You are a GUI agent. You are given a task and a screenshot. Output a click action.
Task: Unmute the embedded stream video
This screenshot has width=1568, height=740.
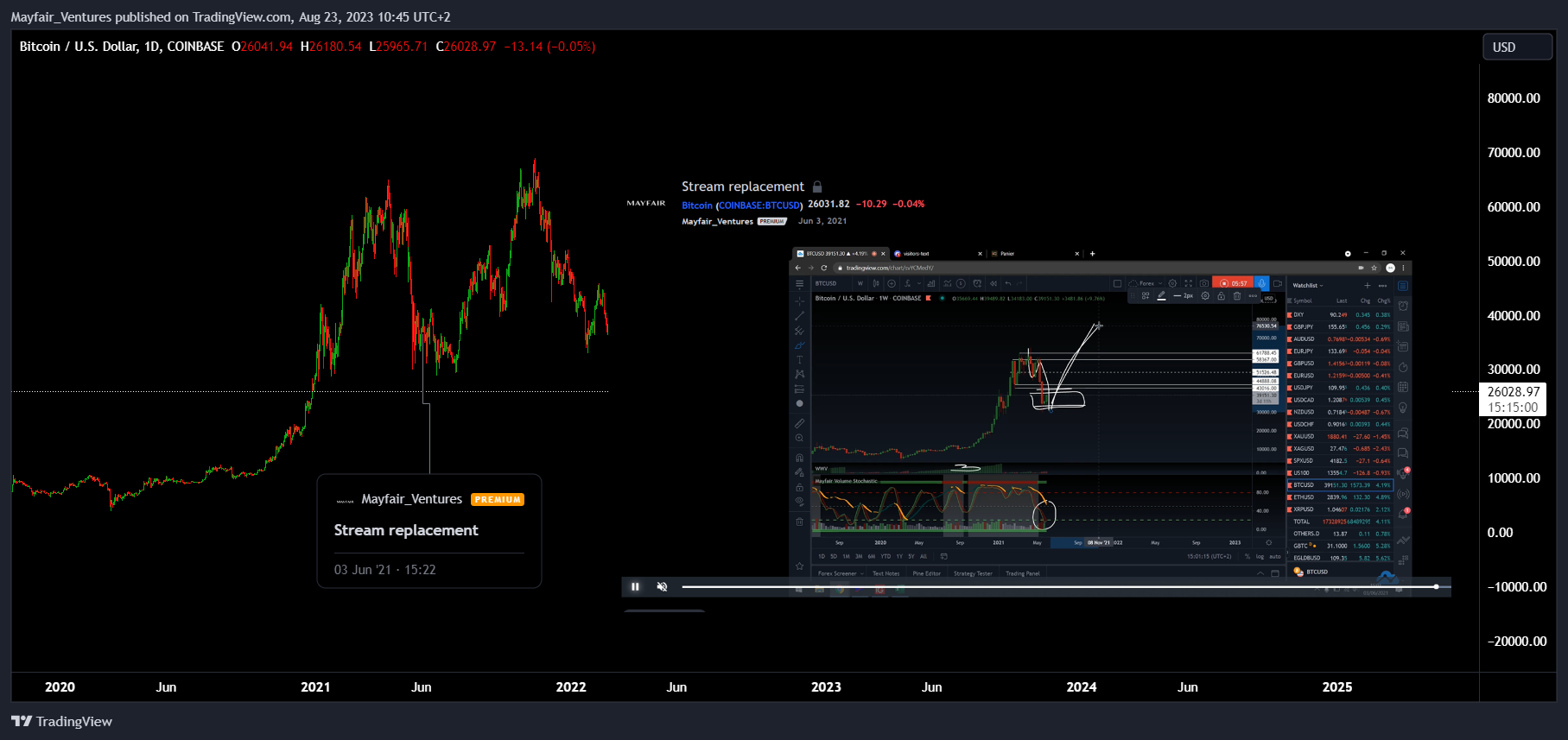pyautogui.click(x=662, y=586)
